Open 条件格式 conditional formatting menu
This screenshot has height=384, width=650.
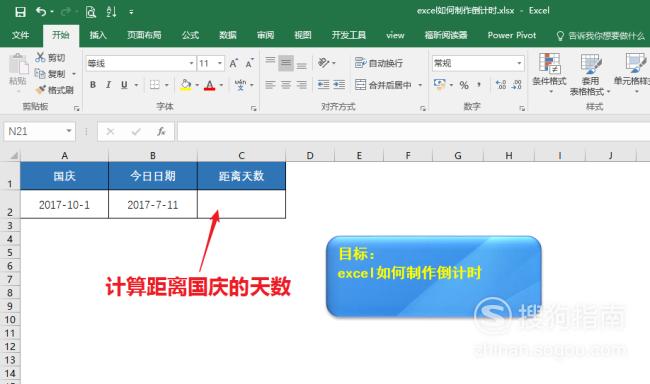549,73
